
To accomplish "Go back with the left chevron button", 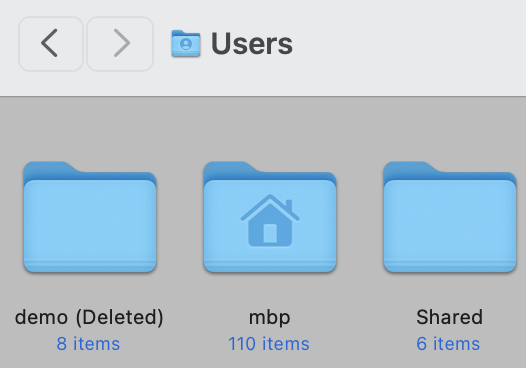I will point(51,44).
